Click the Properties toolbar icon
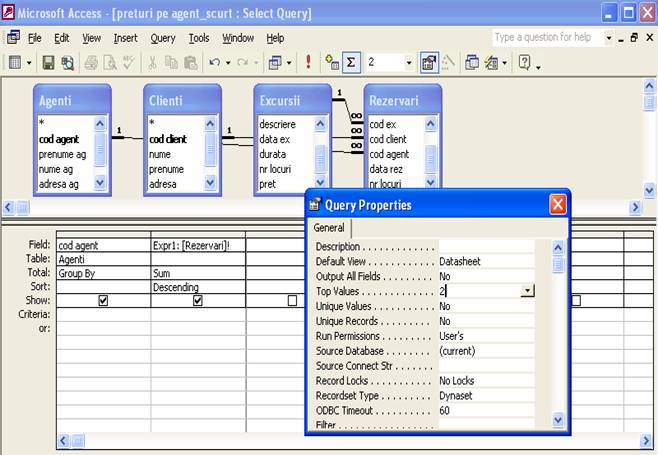This screenshot has height=455, width=658. coord(429,62)
